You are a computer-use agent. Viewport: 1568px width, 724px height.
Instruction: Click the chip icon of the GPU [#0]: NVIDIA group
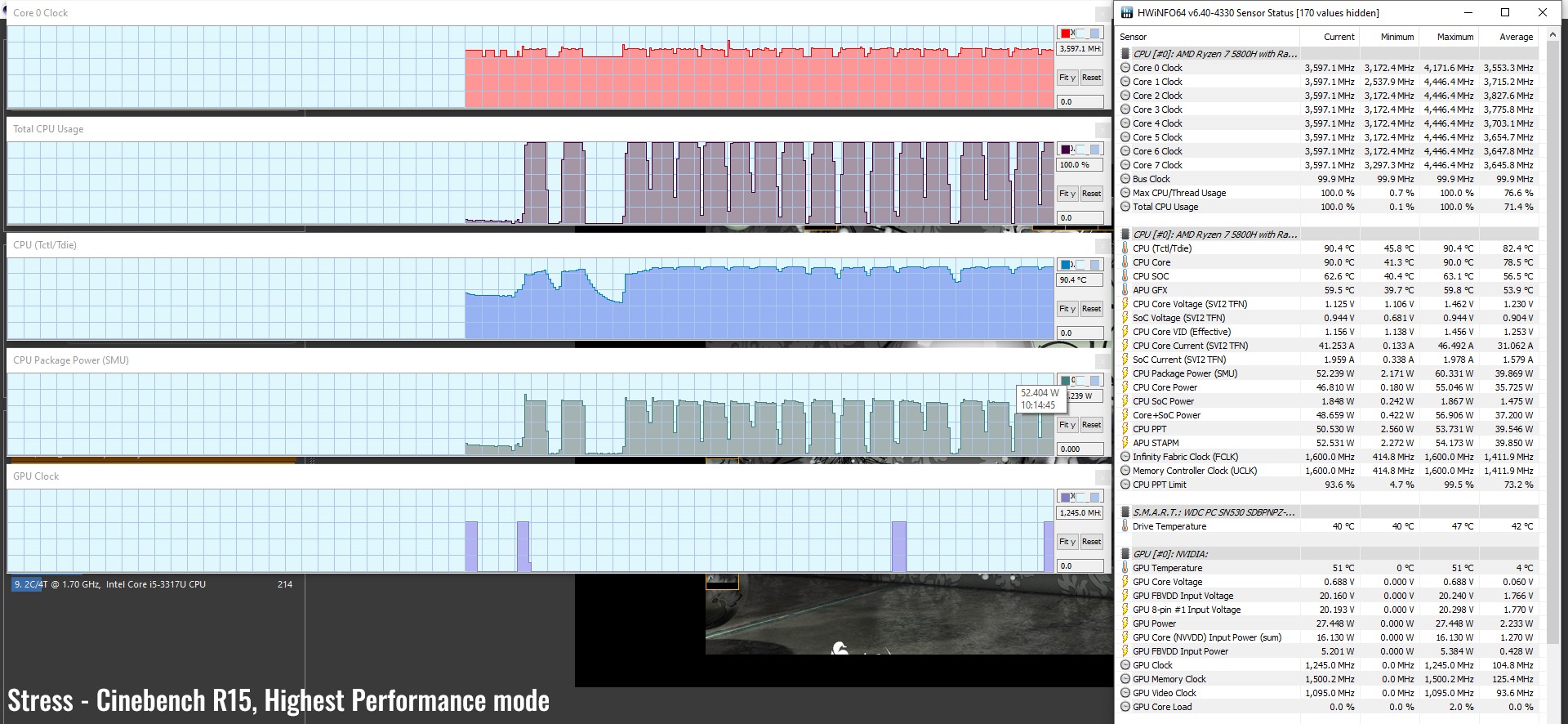pyautogui.click(x=1125, y=554)
